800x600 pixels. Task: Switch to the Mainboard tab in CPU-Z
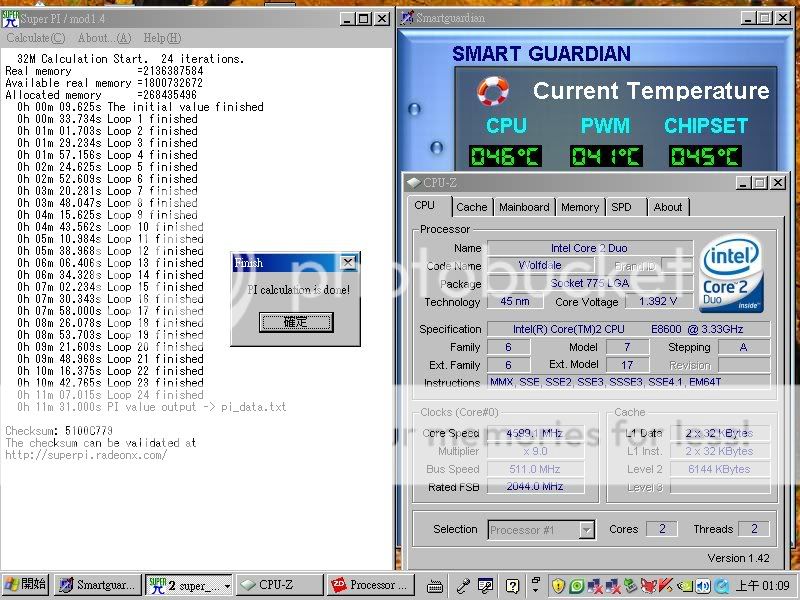(x=524, y=207)
